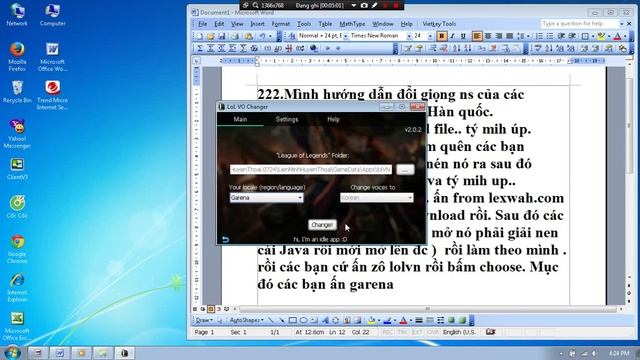Center align text in Word
Screen dimensions: 640x360
(488, 36)
